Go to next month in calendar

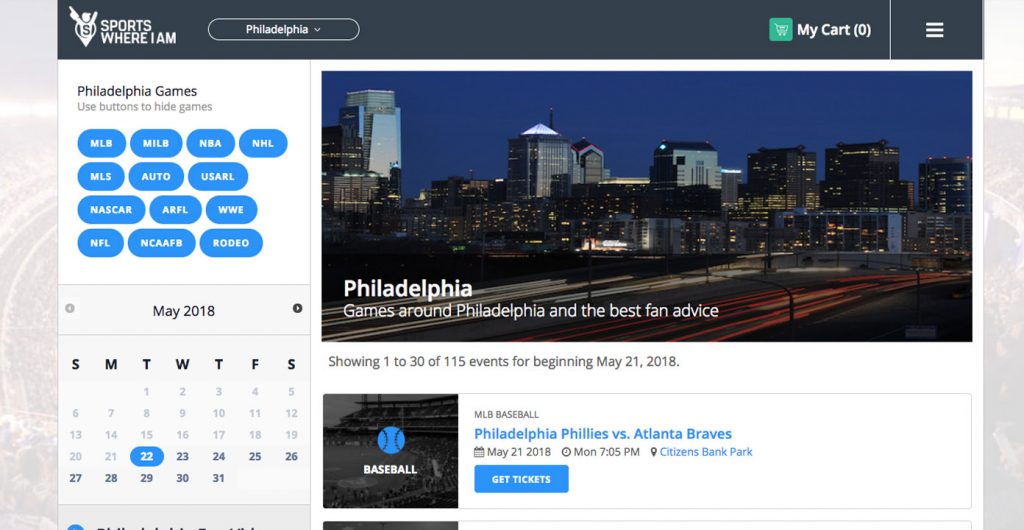(x=297, y=308)
